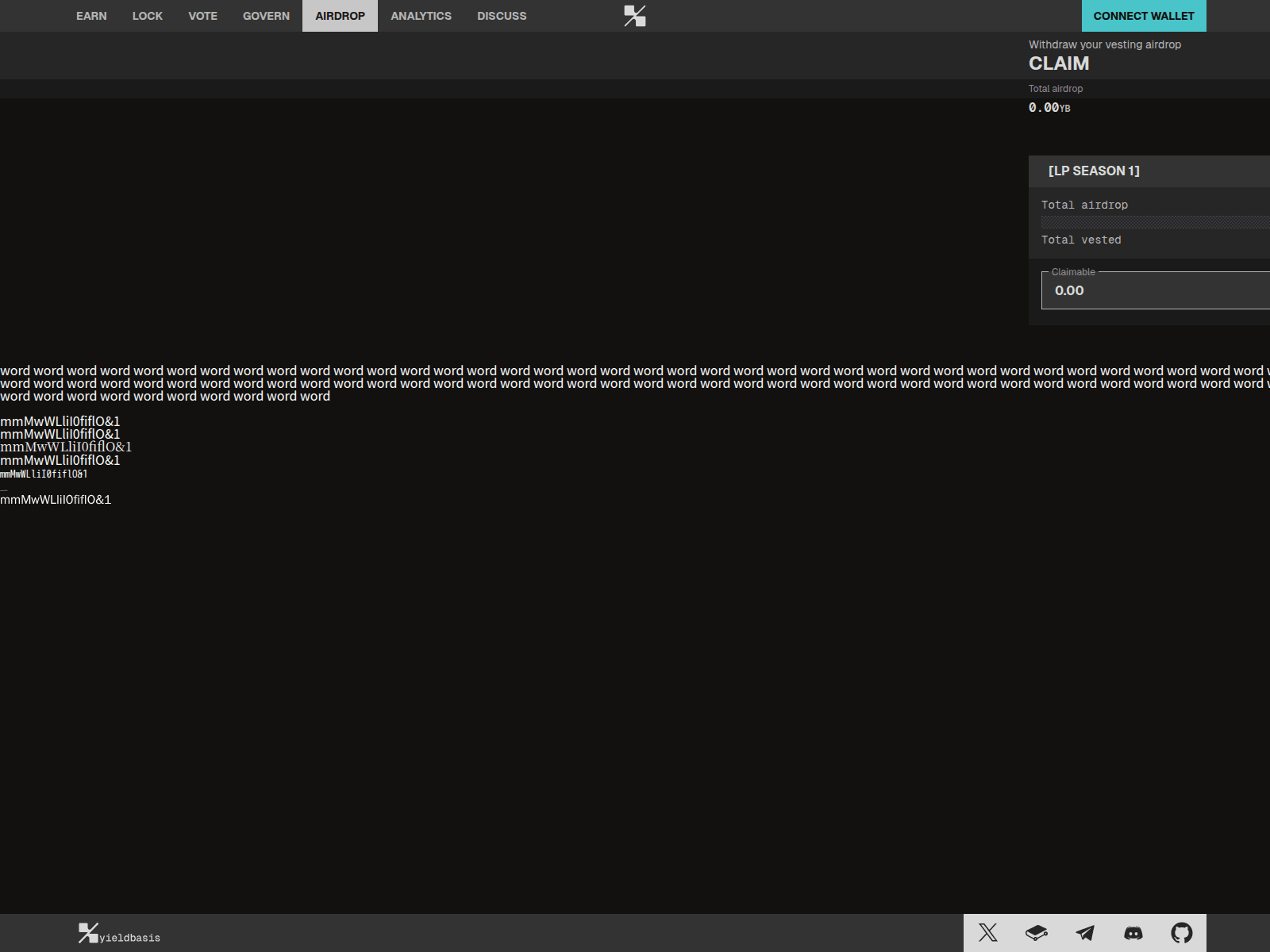
Task: Open the ANALYTICS section
Action: pyautogui.click(x=421, y=16)
